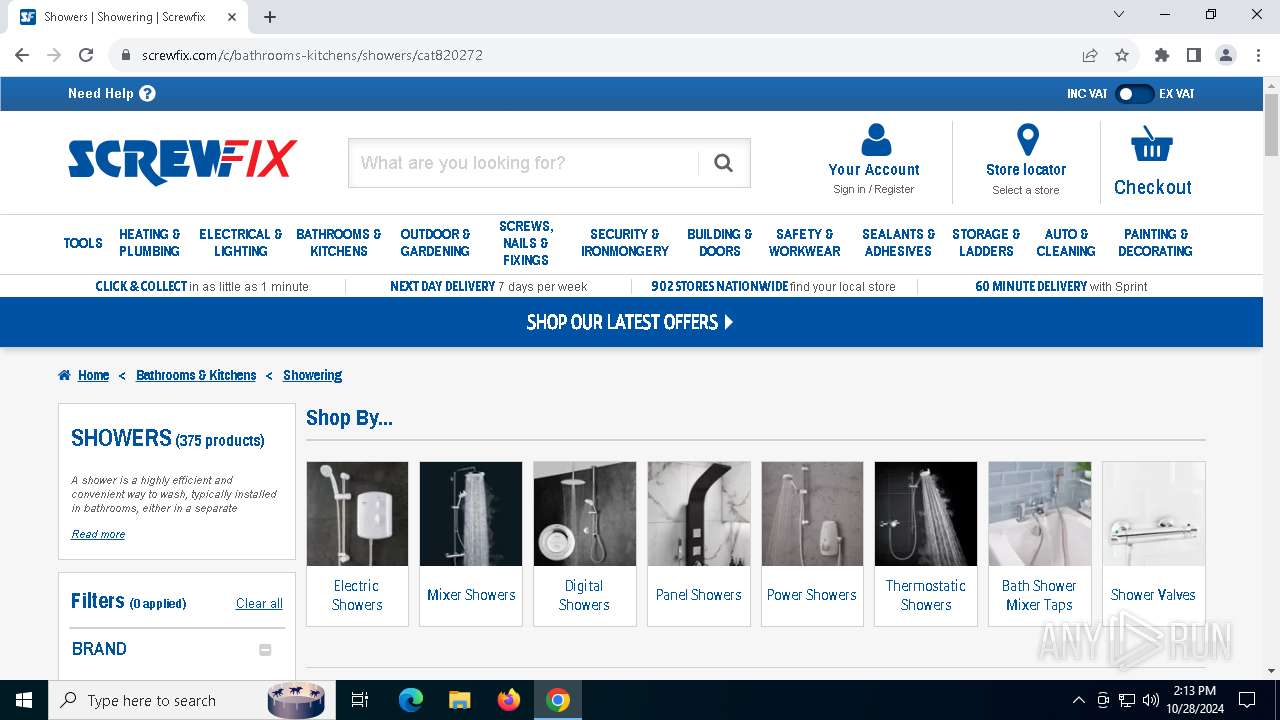The width and height of the screenshot is (1280, 720).
Task: Click the Home breadcrumb house icon
Action: coord(64,375)
